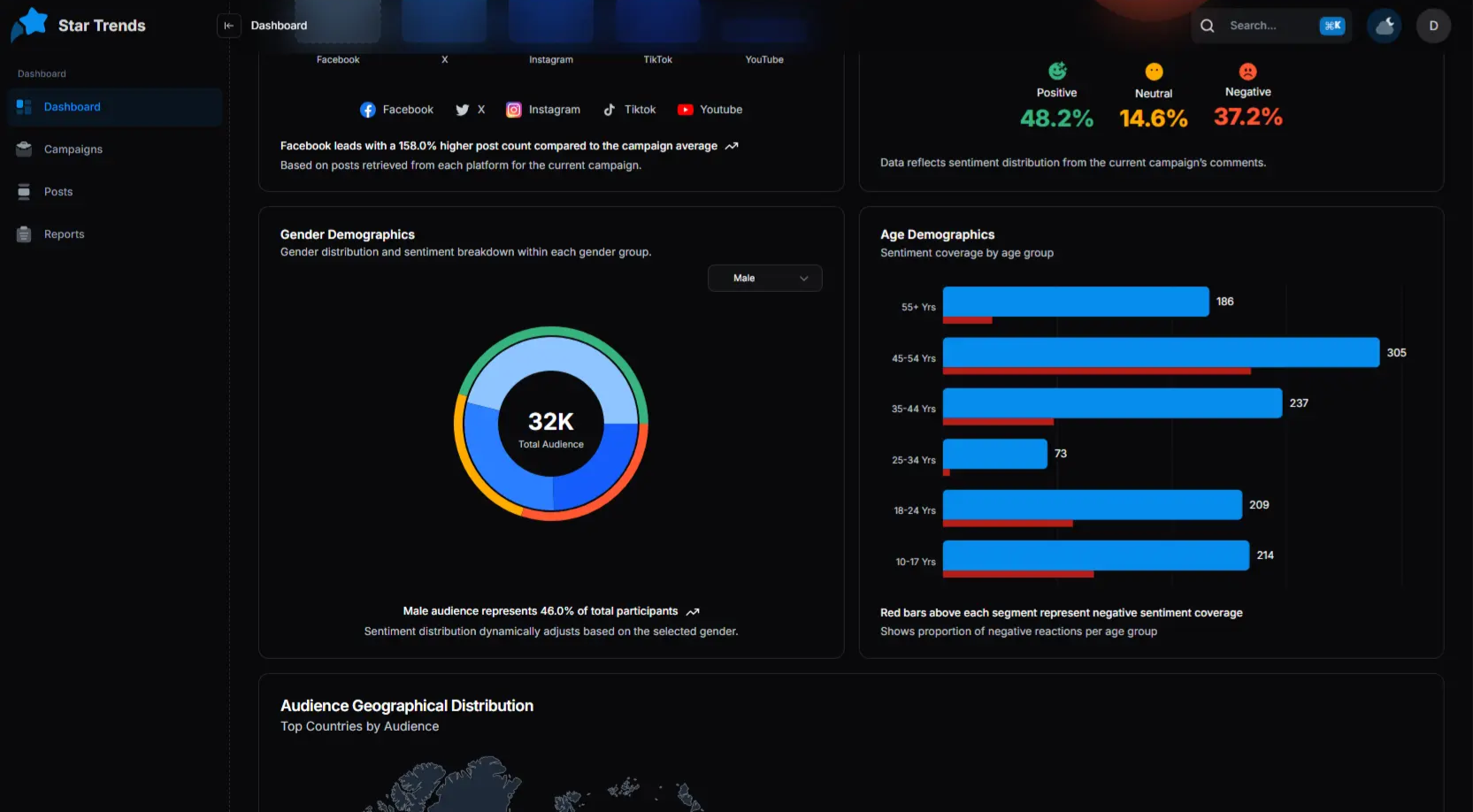Go to Posts in the sidebar
Image resolution: width=1473 pixels, height=812 pixels.
(x=58, y=192)
